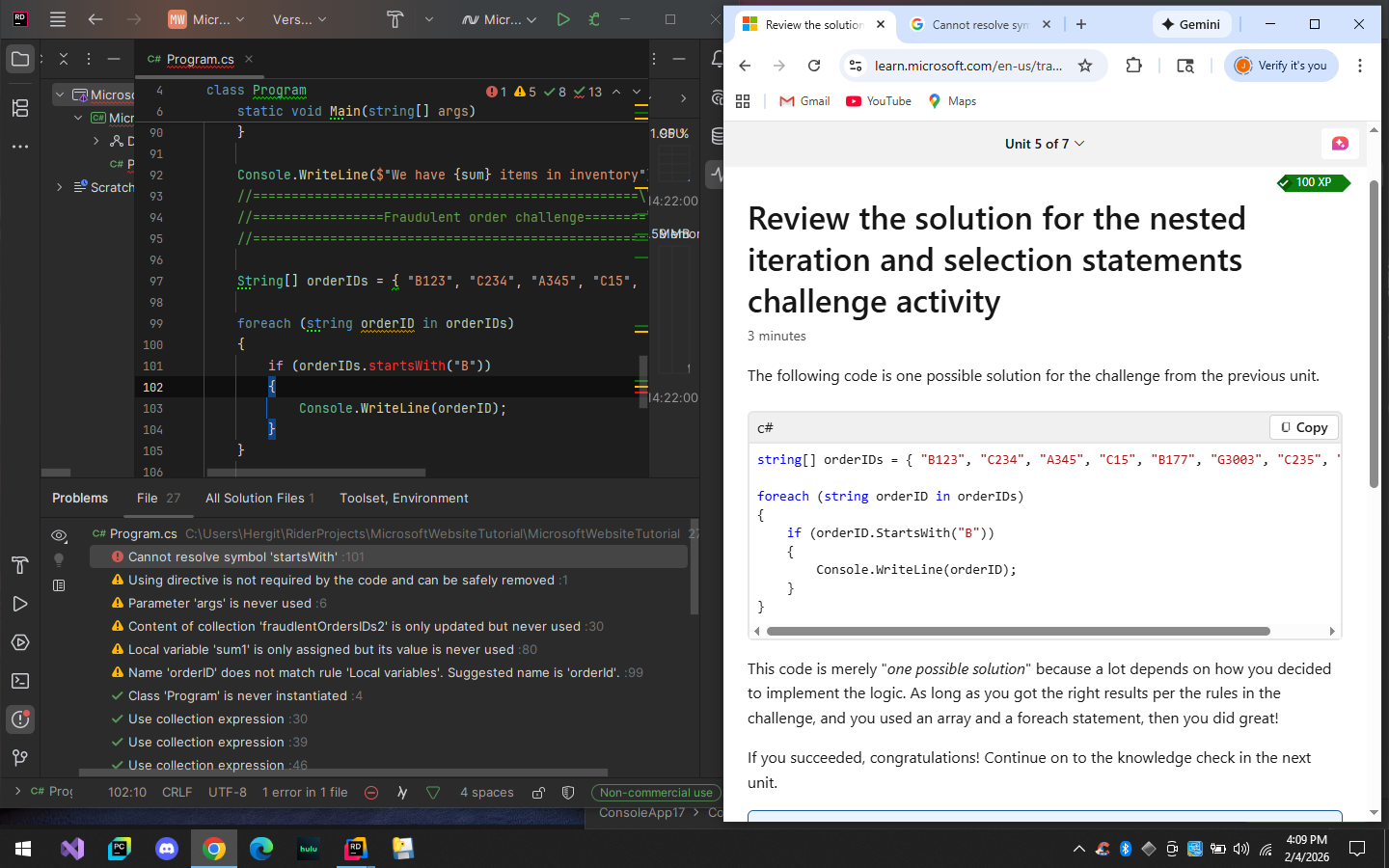Click the Rider main hamburger menu

tap(58, 19)
